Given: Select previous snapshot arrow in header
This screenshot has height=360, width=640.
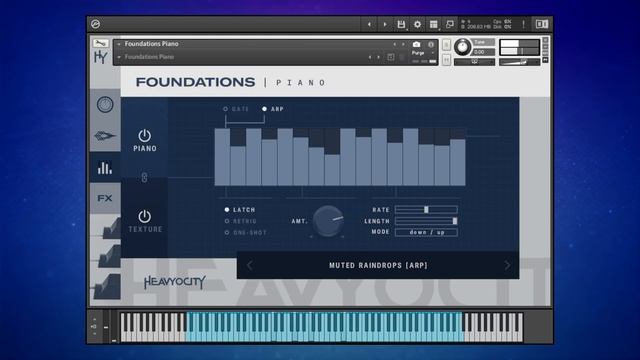Looking at the screenshot, I should [x=370, y=57].
